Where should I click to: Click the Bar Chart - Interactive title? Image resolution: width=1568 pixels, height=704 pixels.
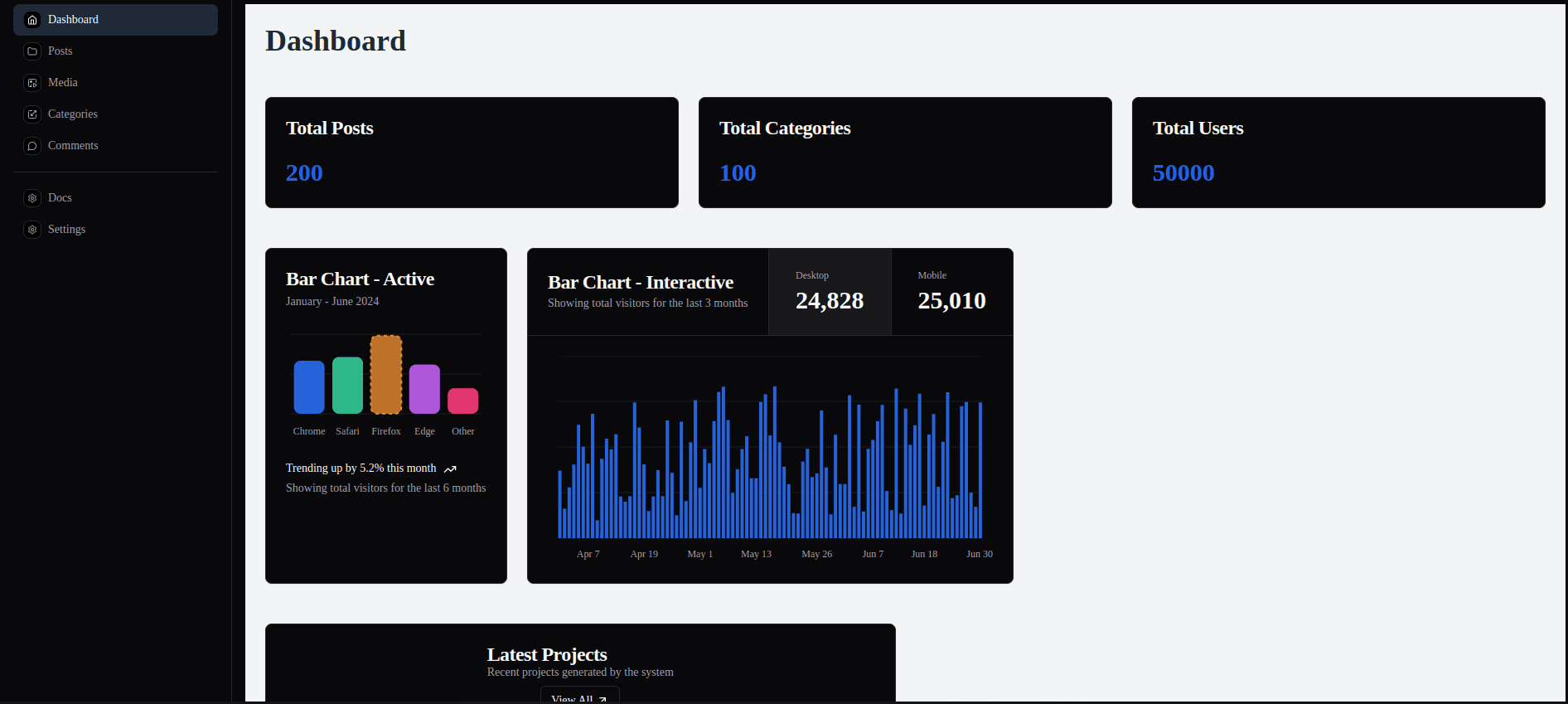(x=641, y=283)
